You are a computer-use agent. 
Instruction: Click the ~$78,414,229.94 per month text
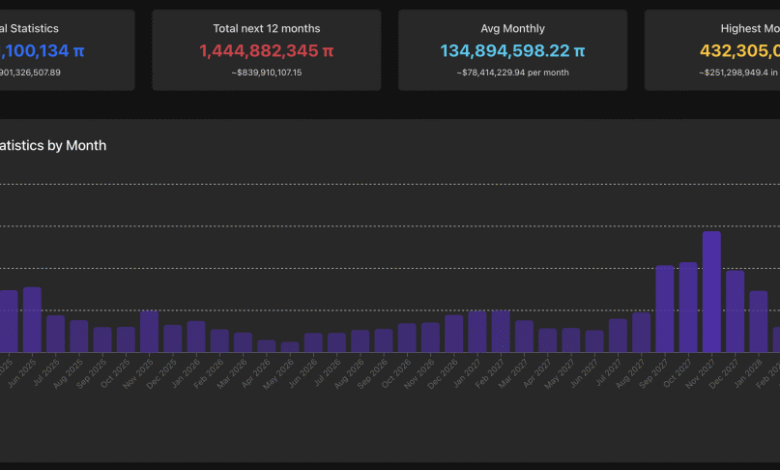pyautogui.click(x=512, y=73)
